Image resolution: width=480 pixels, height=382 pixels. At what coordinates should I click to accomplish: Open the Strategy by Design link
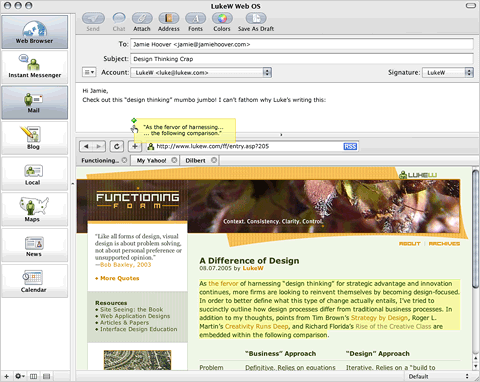click(379, 318)
